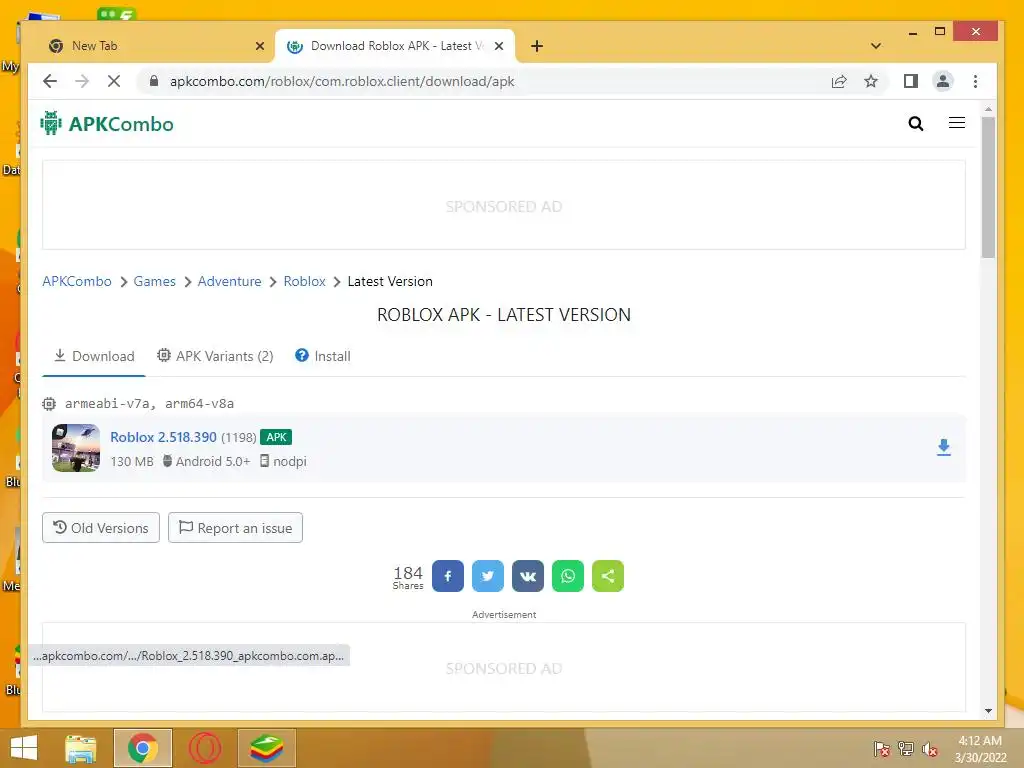Screen dimensions: 1024x768
Task: Stop loading the page
Action: tap(114, 81)
